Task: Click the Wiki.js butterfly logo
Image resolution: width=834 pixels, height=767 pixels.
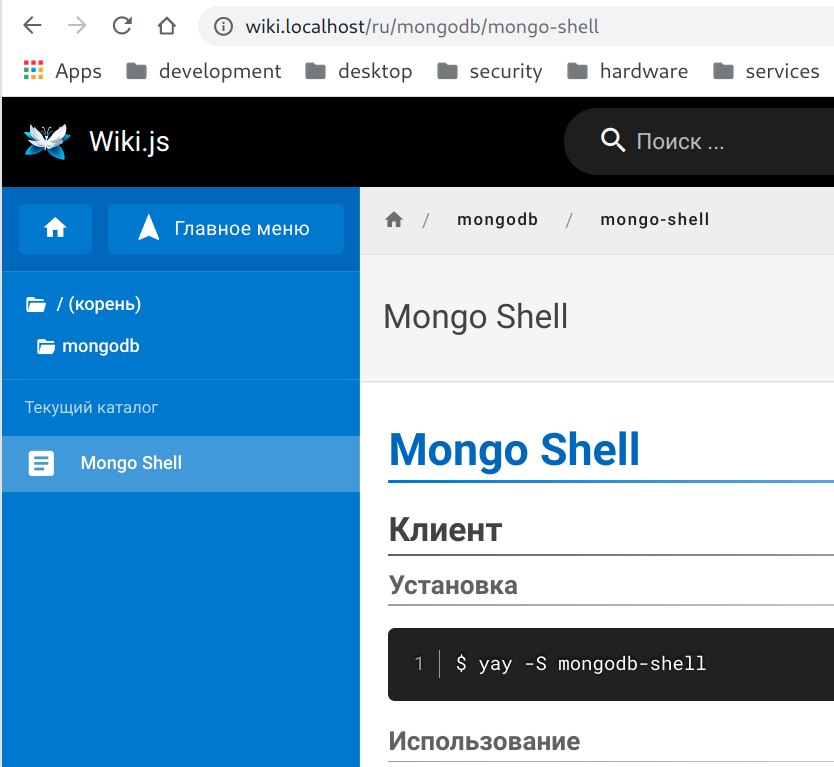Action: [x=47, y=141]
